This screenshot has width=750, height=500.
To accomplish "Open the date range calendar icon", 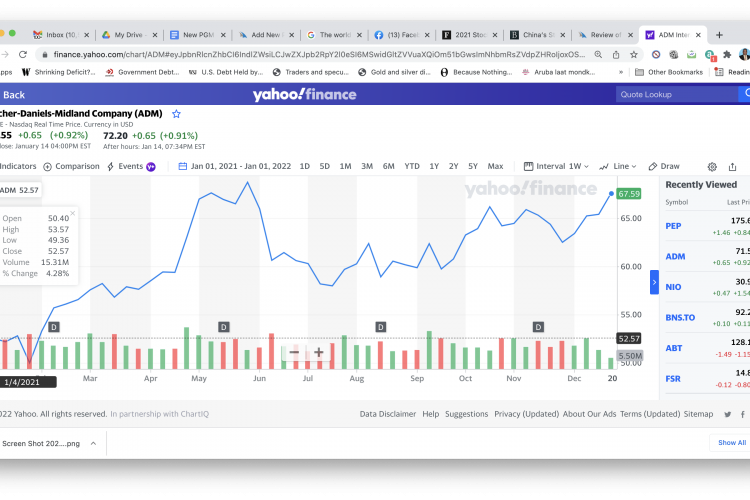I will click(x=182, y=166).
